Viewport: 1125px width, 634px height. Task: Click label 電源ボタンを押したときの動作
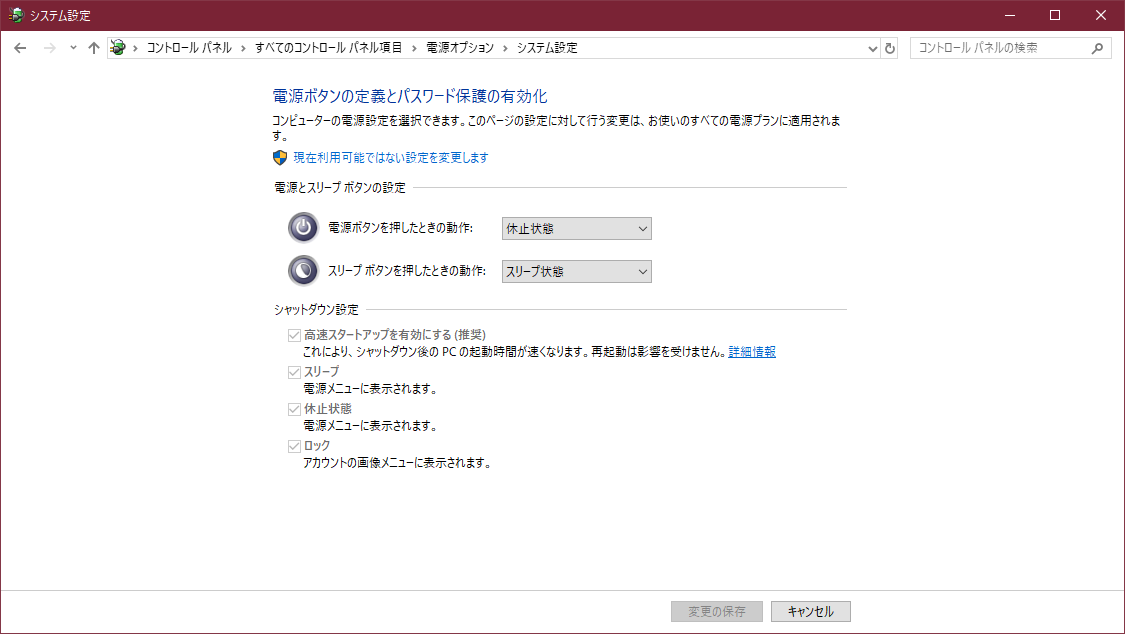click(400, 228)
